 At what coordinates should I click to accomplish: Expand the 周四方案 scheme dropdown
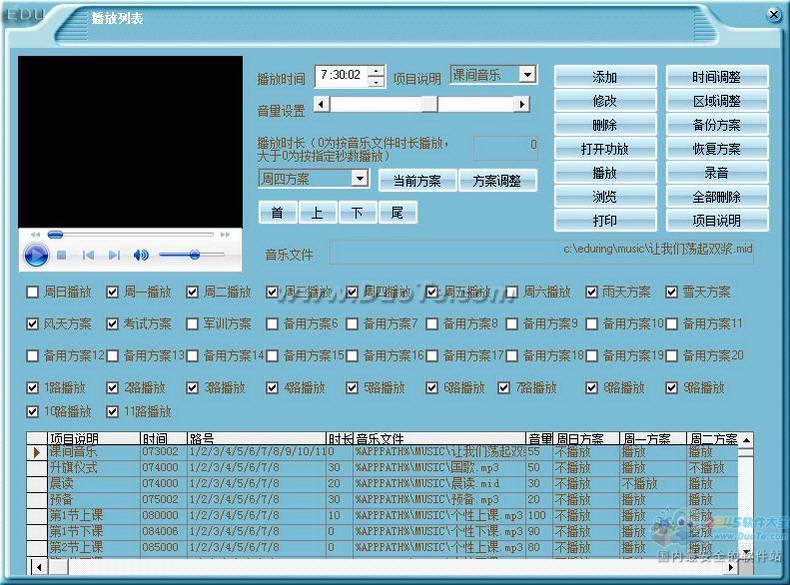(360, 178)
